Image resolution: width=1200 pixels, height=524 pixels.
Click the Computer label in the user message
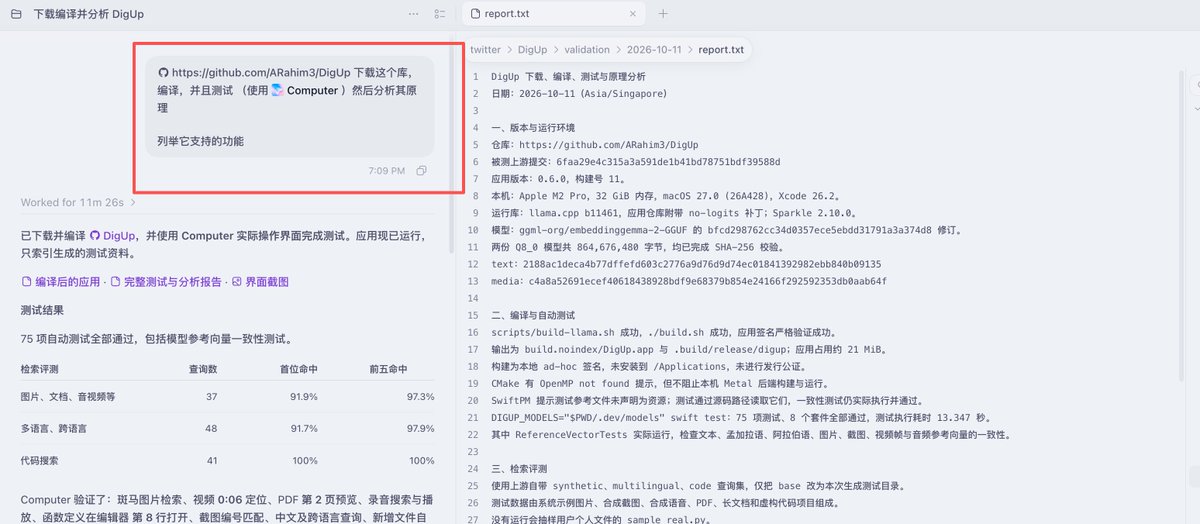tap(312, 90)
